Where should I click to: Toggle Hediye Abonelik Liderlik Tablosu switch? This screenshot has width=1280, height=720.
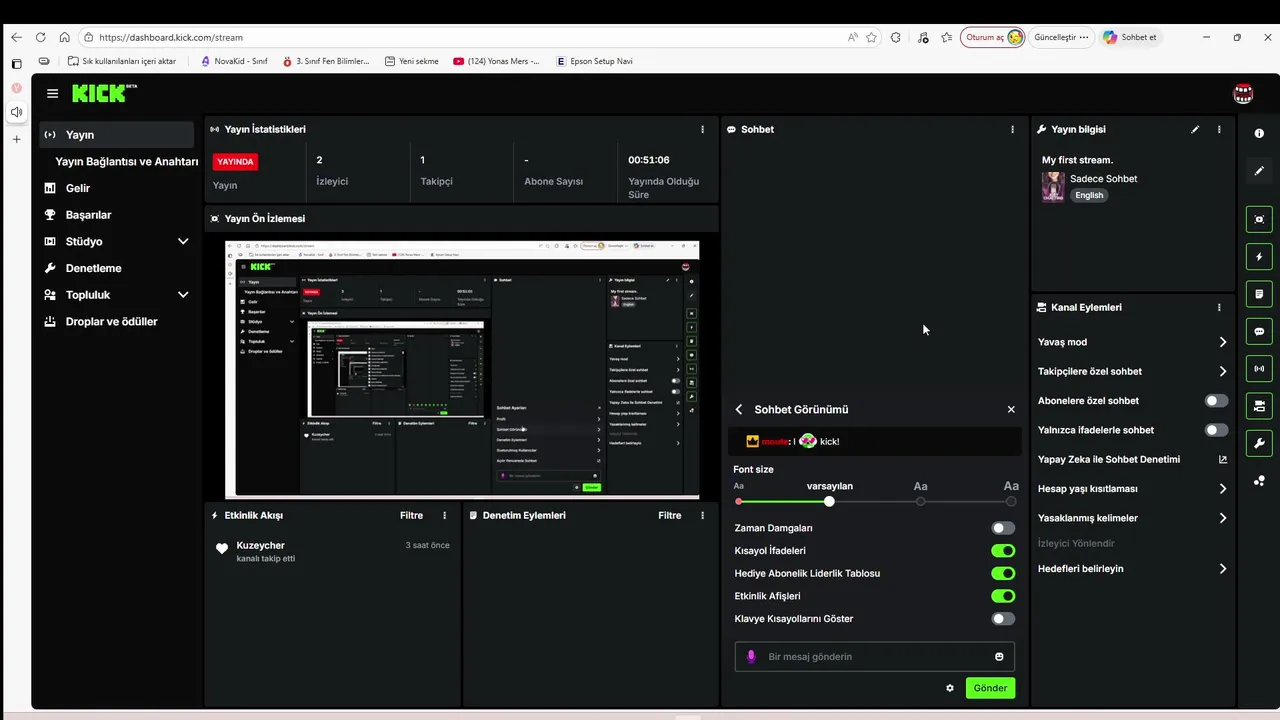1003,573
